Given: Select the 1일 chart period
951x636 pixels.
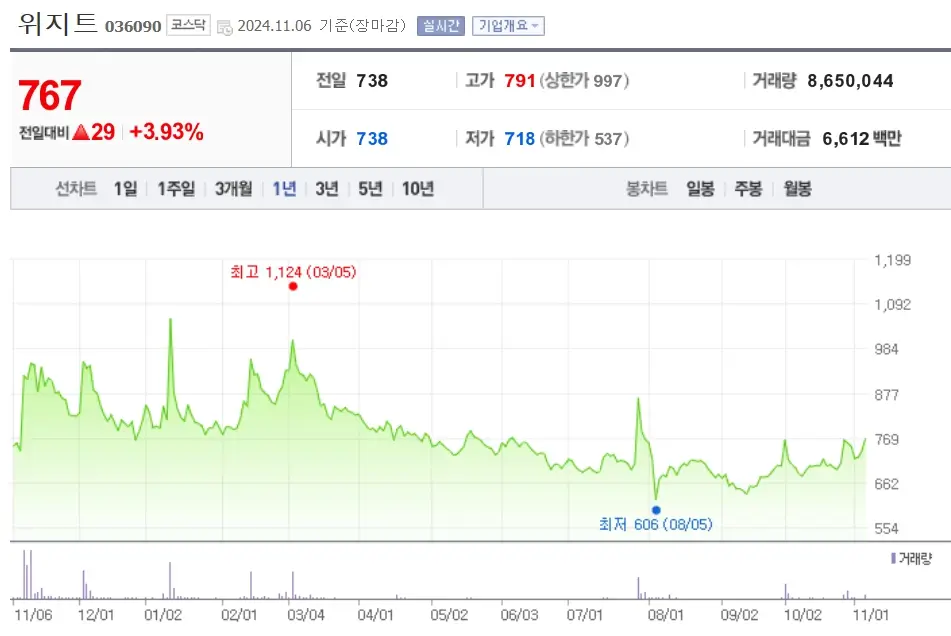Looking at the screenshot, I should pyautogui.click(x=124, y=187).
